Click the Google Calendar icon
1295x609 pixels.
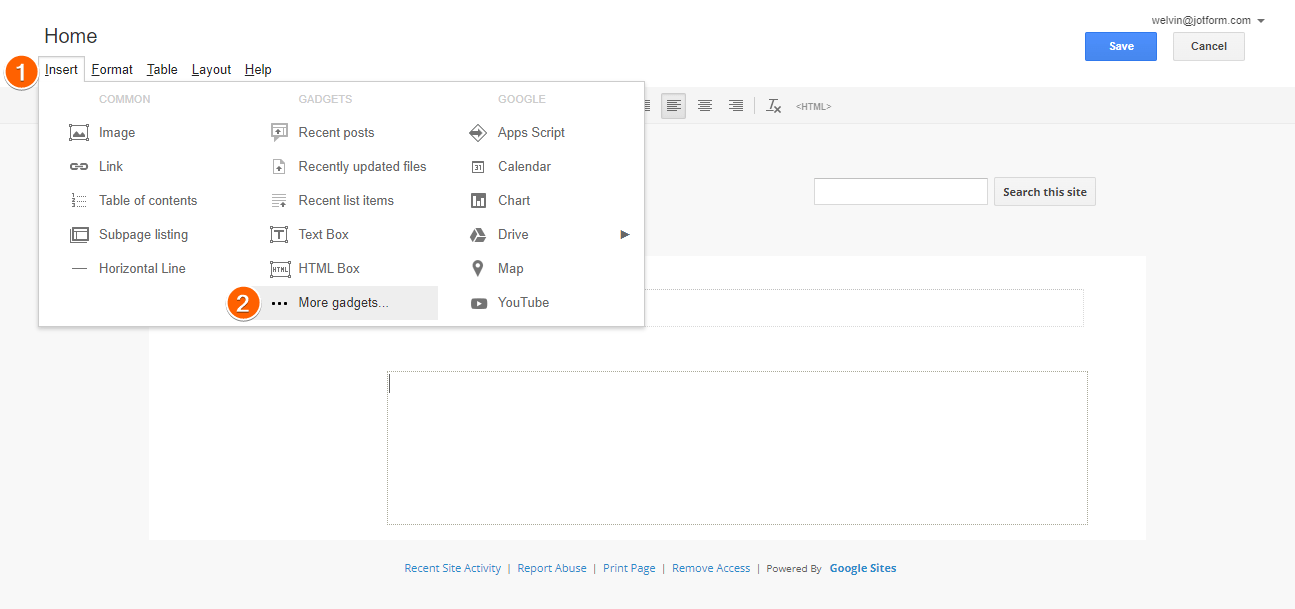(478, 166)
